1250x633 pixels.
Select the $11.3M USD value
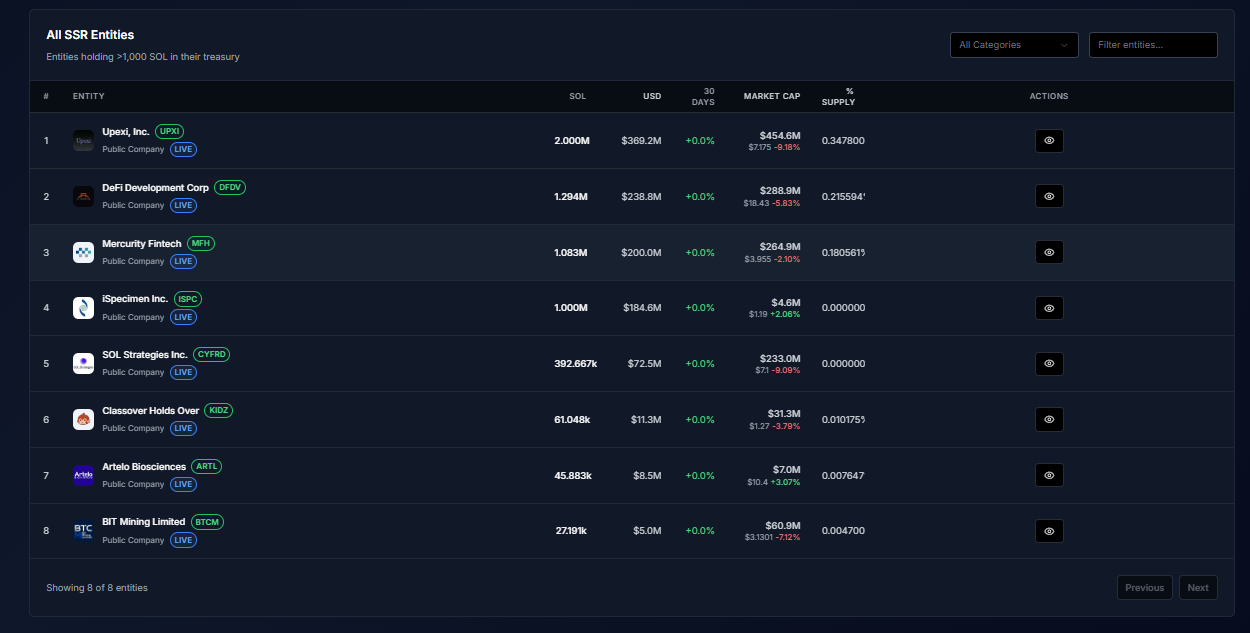coord(645,420)
